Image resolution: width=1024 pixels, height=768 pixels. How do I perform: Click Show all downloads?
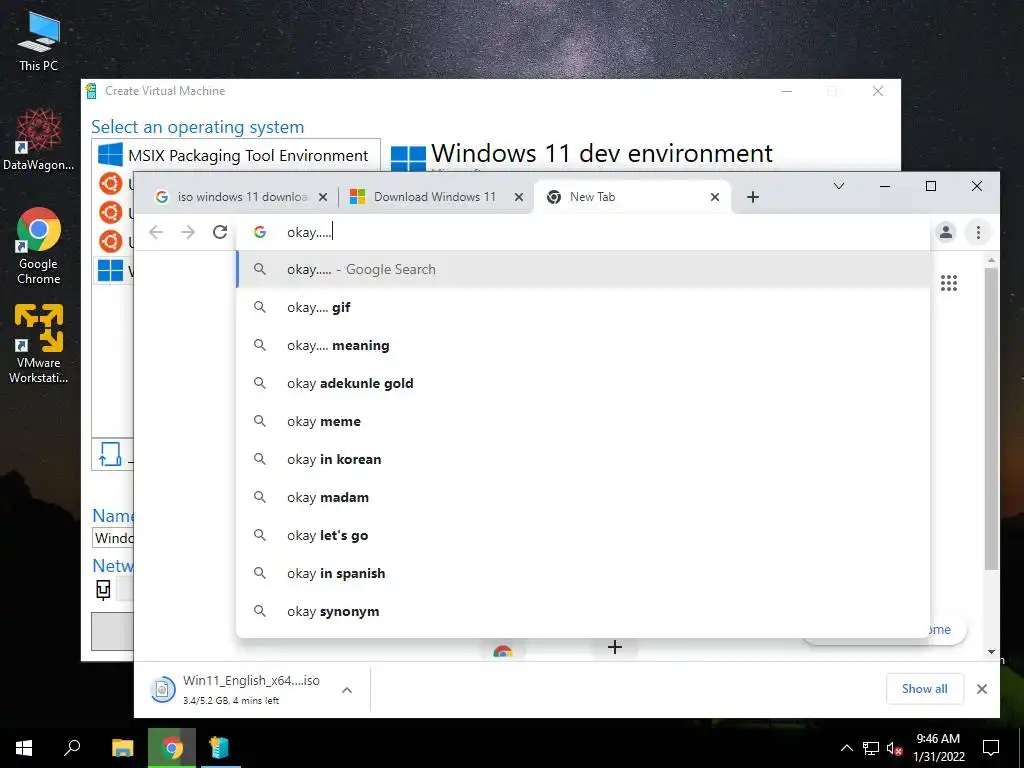[924, 688]
